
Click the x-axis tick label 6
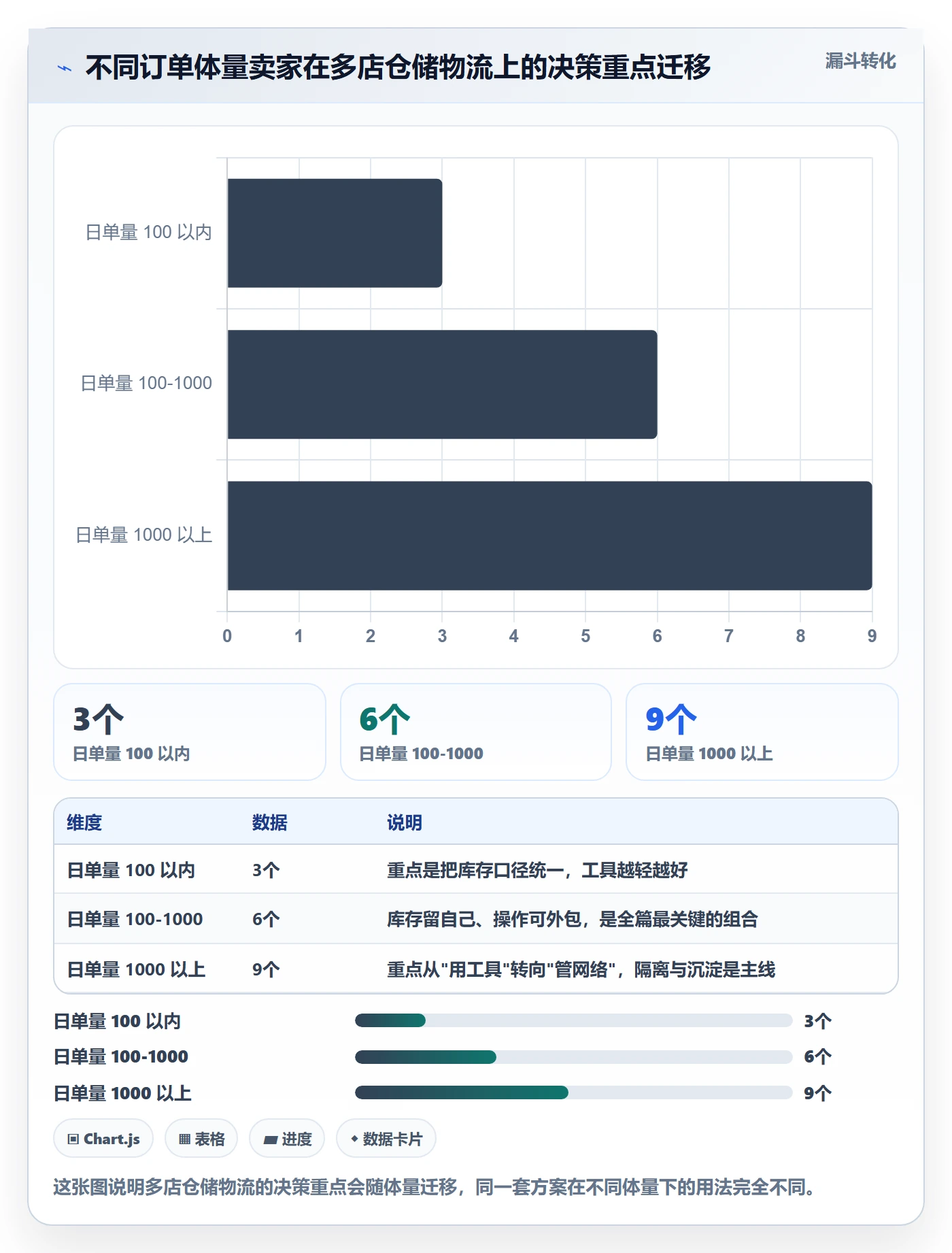point(657,636)
